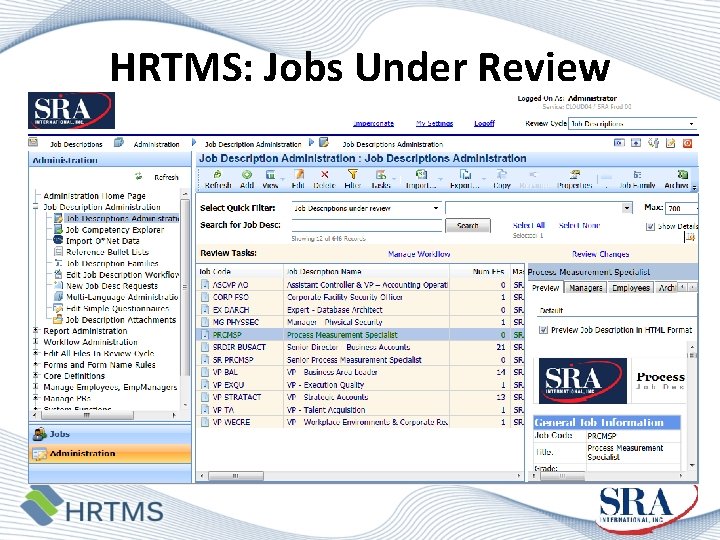Open New Job Desc Requests item
The height and width of the screenshot is (540, 720).
[x=112, y=286]
